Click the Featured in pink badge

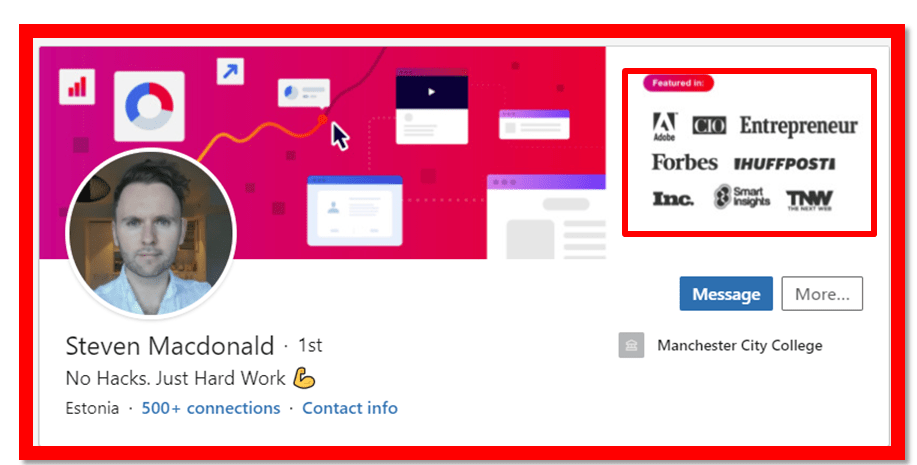[x=678, y=83]
